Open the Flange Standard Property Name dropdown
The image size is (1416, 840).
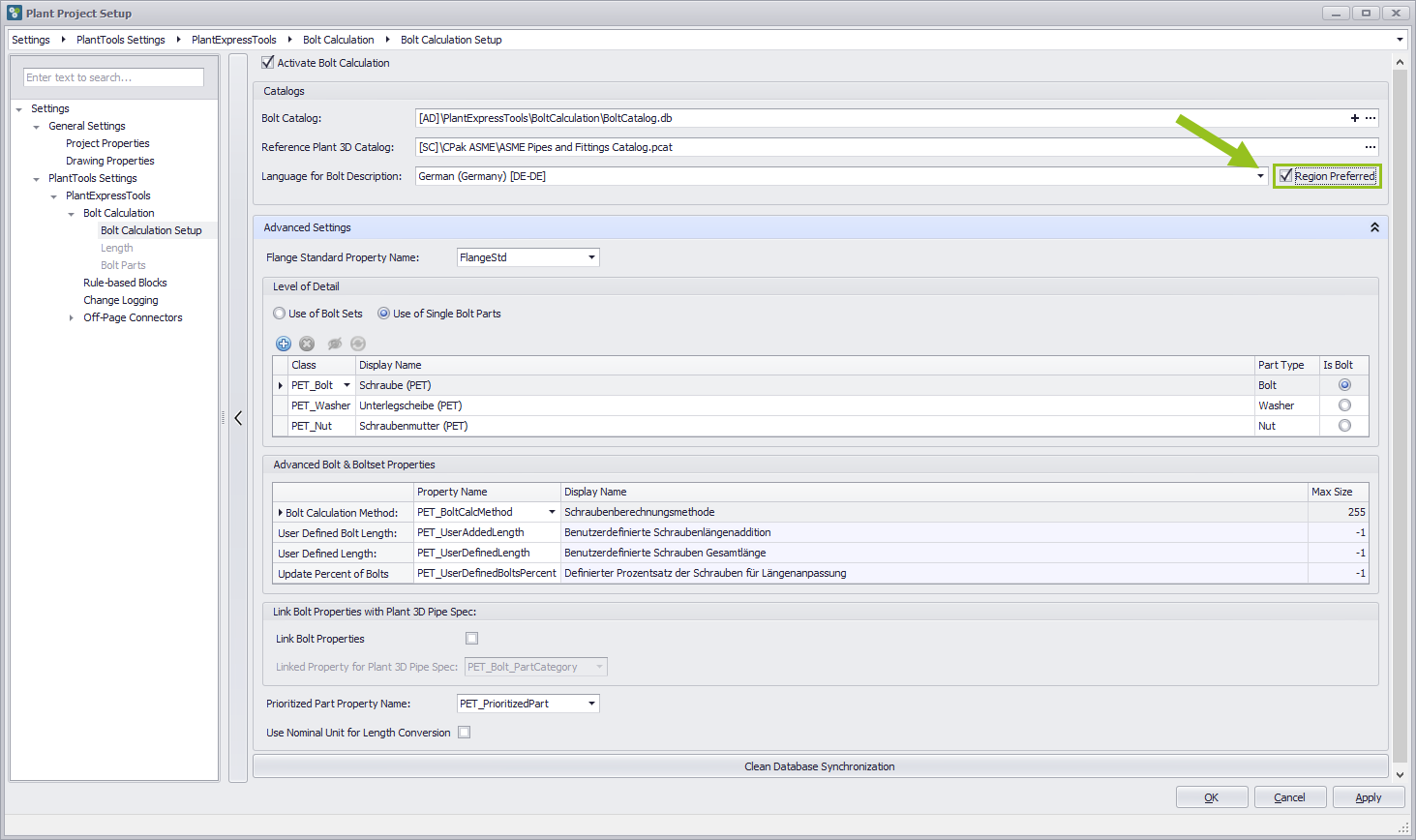(591, 257)
